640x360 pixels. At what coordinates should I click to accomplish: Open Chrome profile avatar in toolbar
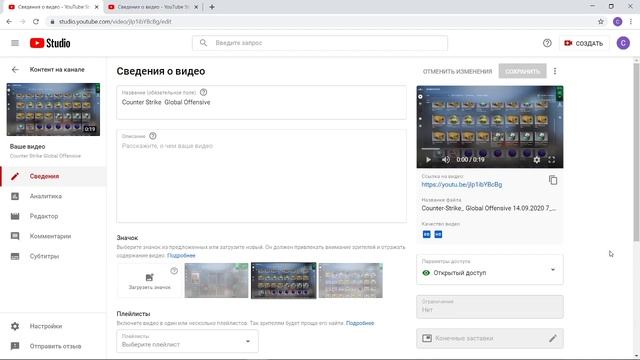[x=618, y=22]
